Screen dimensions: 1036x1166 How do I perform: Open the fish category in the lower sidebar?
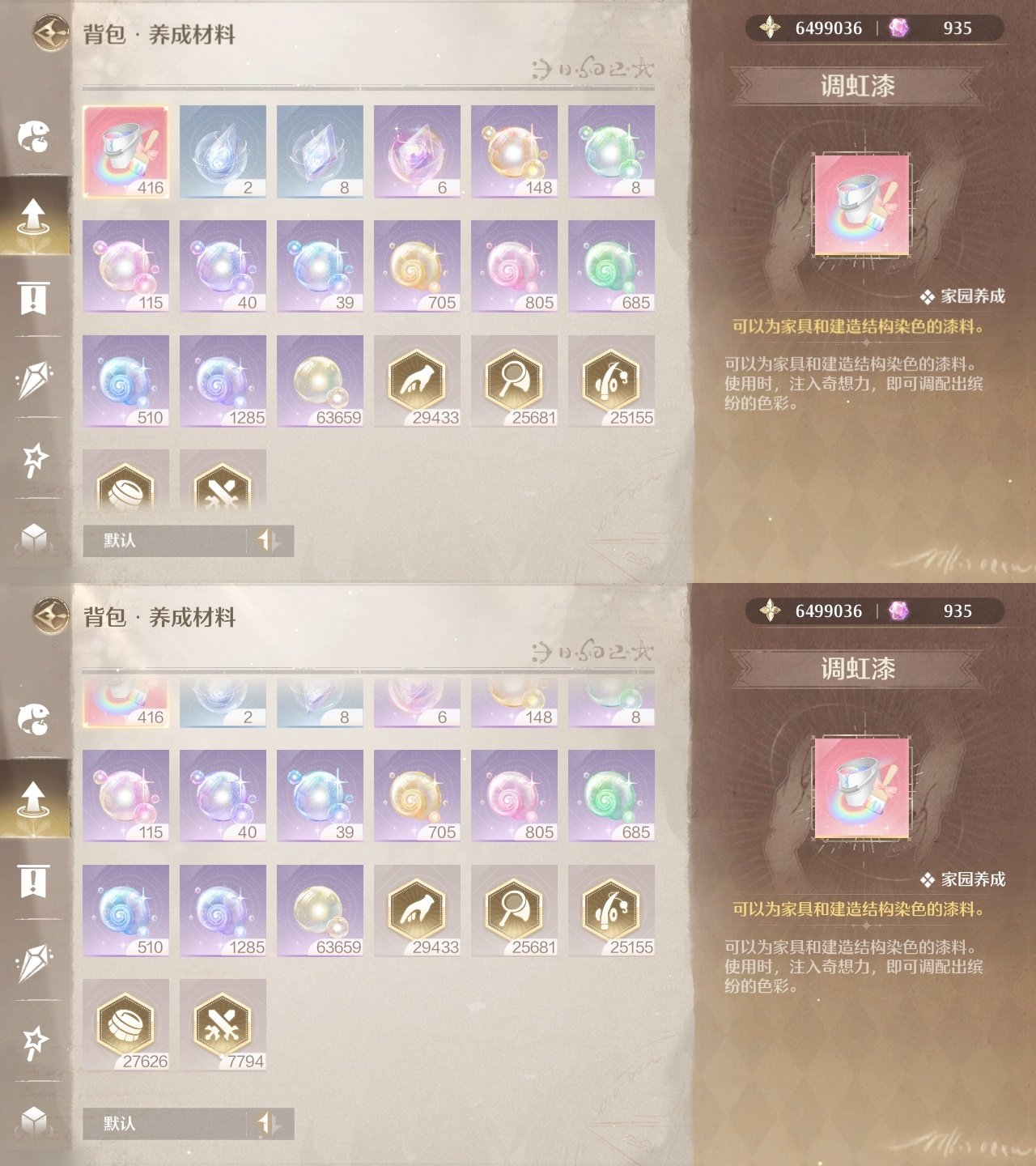pyautogui.click(x=34, y=718)
